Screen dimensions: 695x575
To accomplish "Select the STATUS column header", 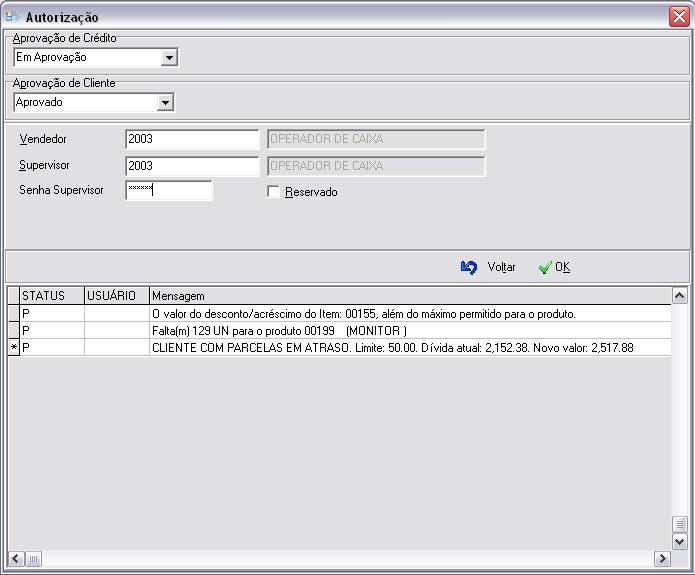I will 52,296.
